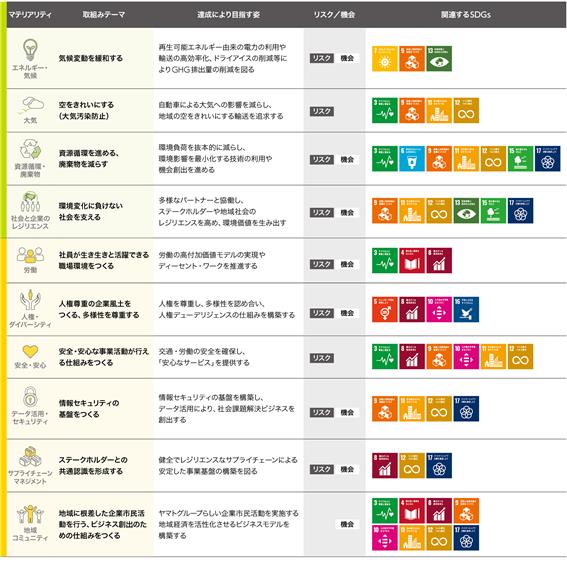Select the three-people labor icon
Image resolution: width=567 pixels, height=562 pixels.
[x=30, y=255]
